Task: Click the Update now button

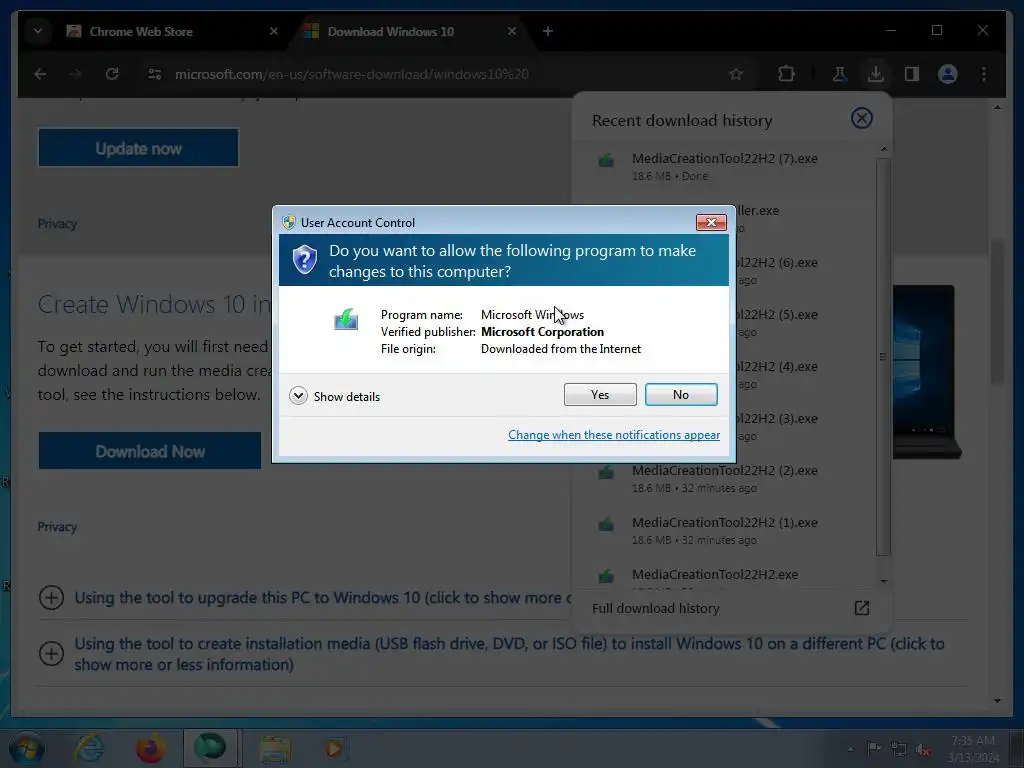Action: coord(138,148)
